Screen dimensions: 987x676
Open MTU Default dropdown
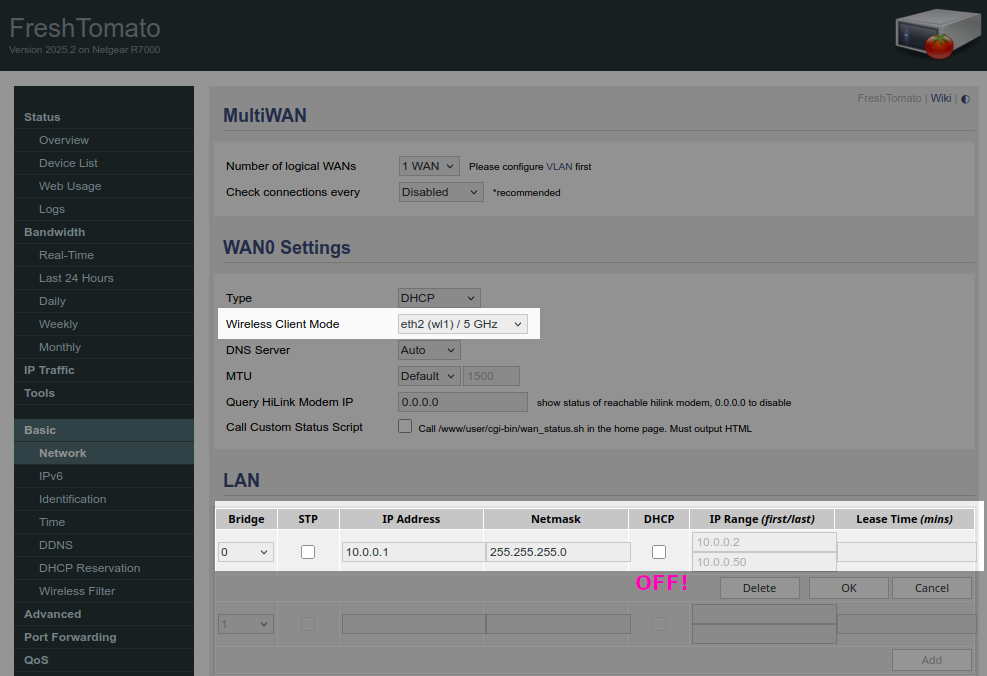point(429,376)
